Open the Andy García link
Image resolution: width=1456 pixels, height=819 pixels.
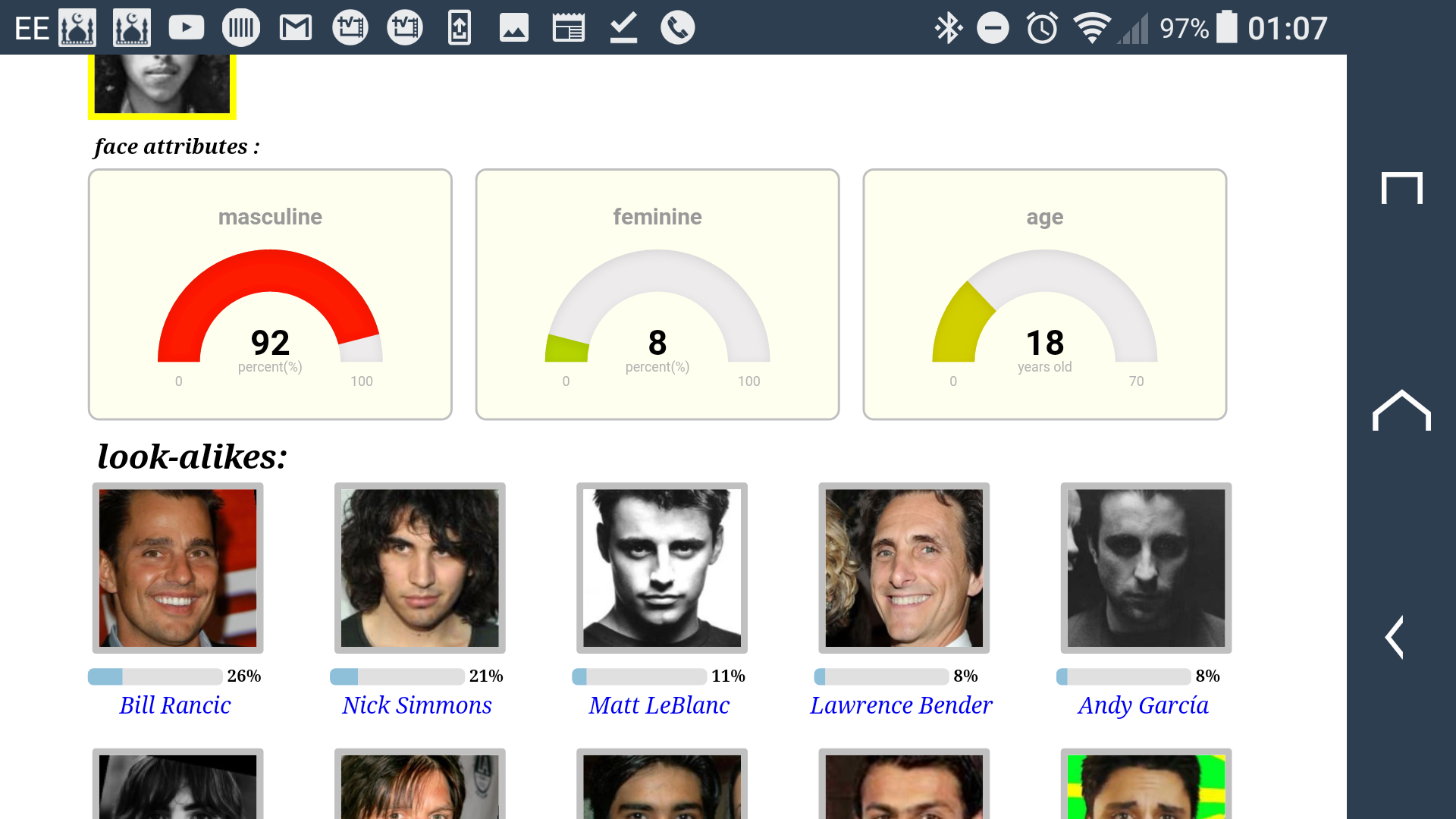[x=1144, y=705]
